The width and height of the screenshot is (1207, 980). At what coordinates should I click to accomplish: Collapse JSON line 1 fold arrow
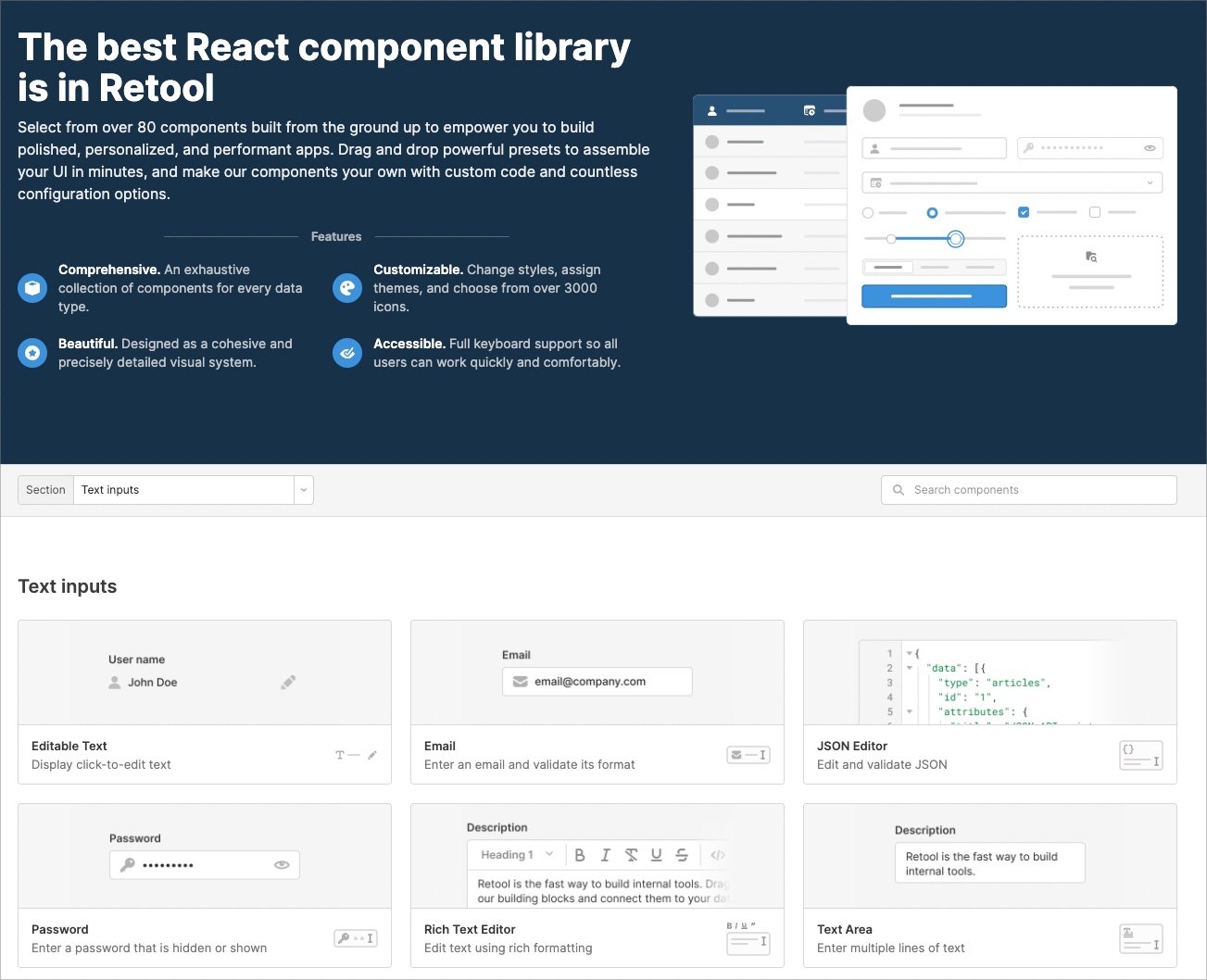(x=910, y=653)
